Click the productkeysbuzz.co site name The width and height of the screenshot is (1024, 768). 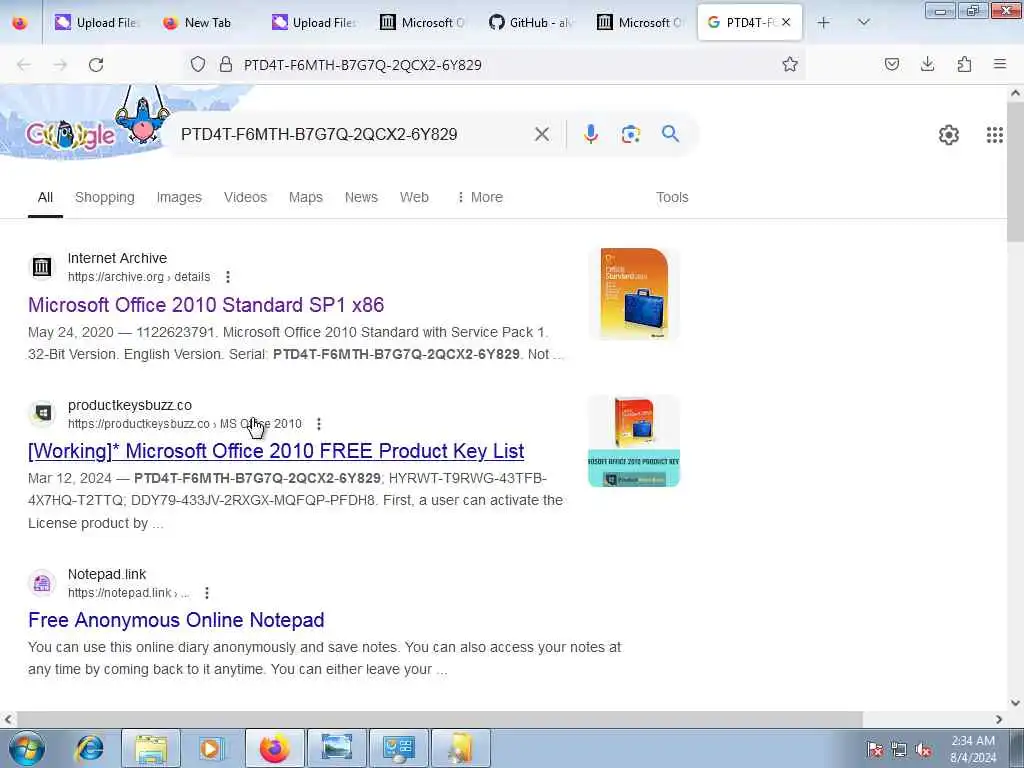130,405
